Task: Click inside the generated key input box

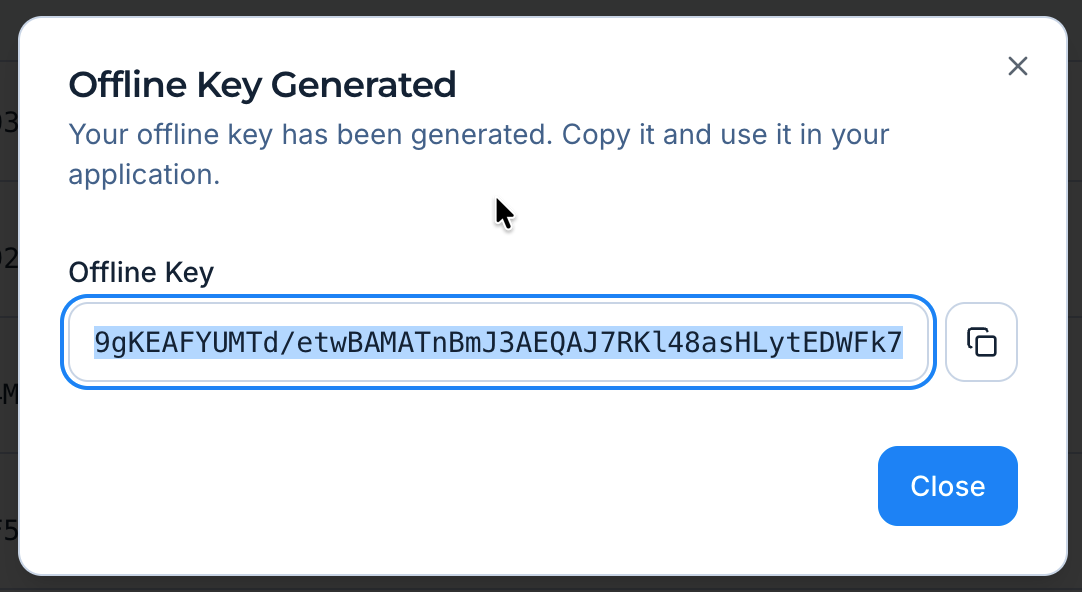Action: [x=498, y=341]
